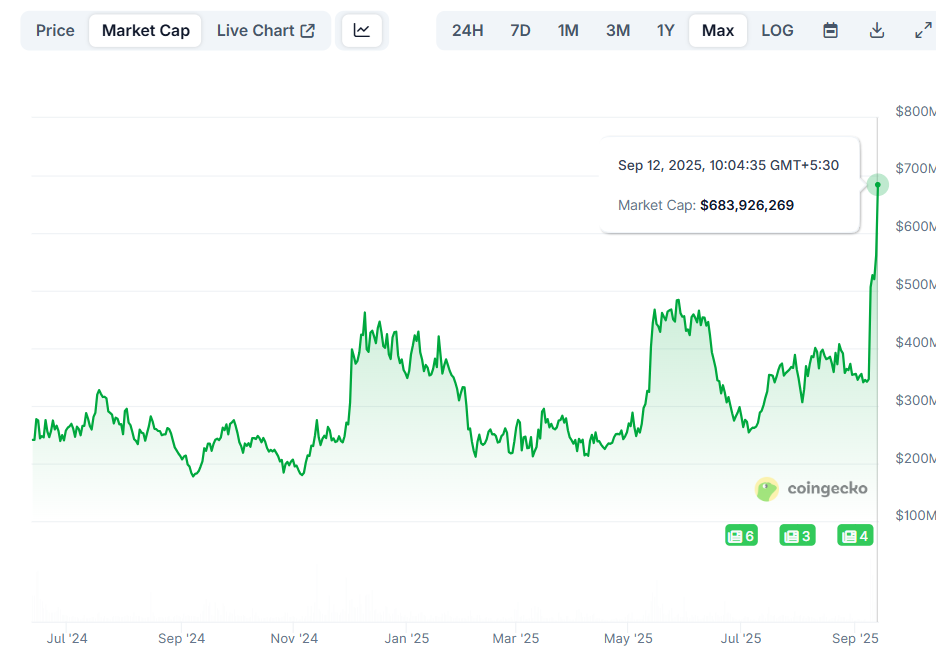Pick the 1M range selector
The height and width of the screenshot is (652, 936).
[568, 30]
